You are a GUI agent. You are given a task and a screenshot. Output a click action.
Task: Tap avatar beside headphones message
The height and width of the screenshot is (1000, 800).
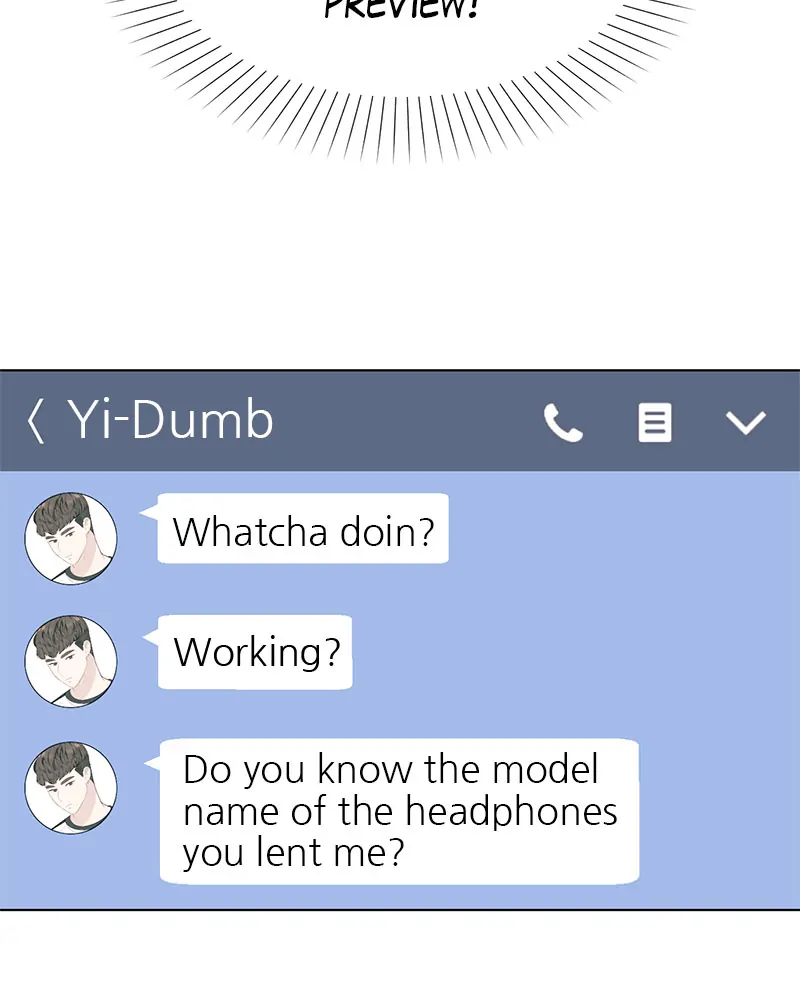(x=71, y=788)
